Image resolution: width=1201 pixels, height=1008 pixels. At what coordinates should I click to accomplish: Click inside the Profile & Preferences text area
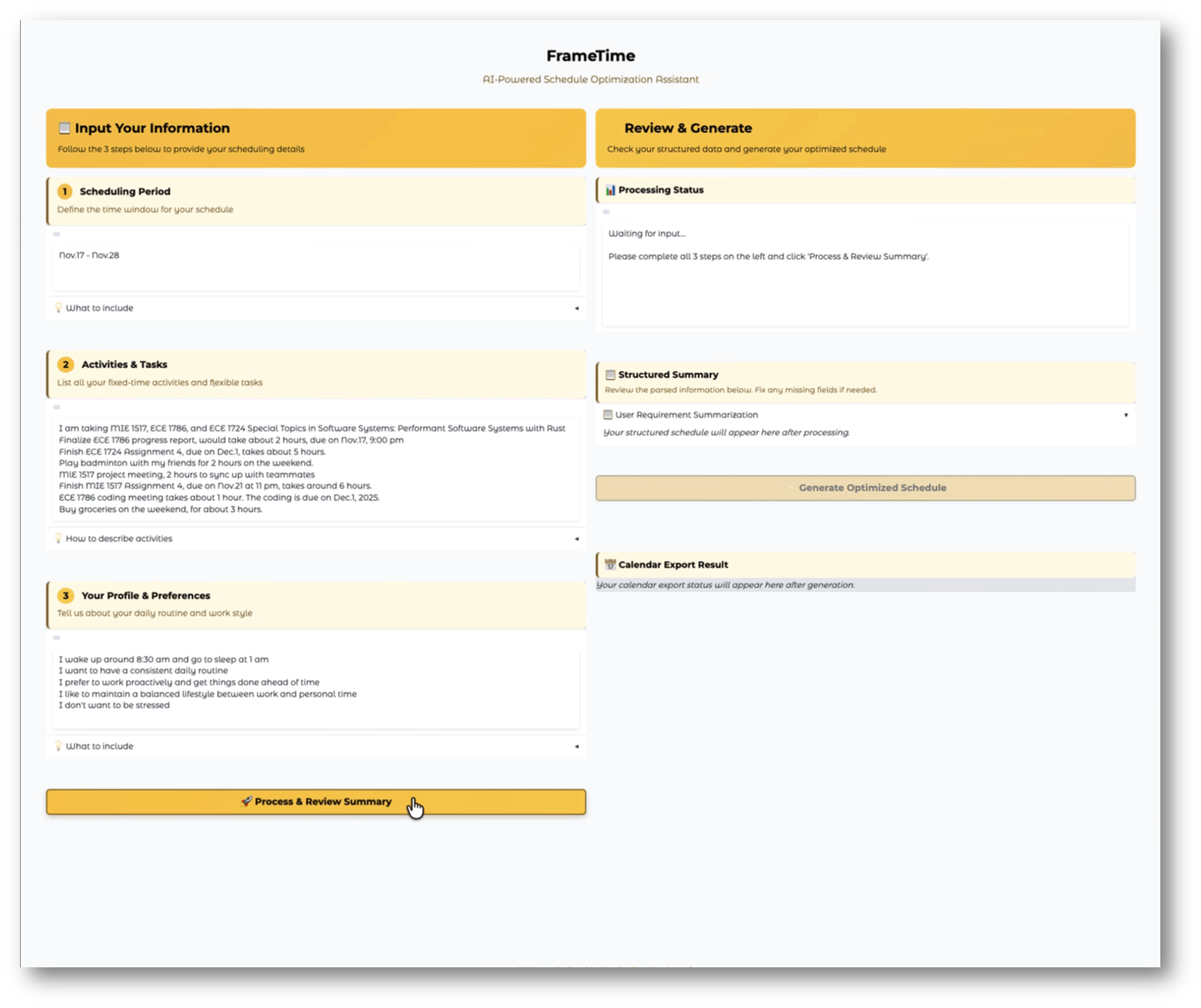coord(315,688)
